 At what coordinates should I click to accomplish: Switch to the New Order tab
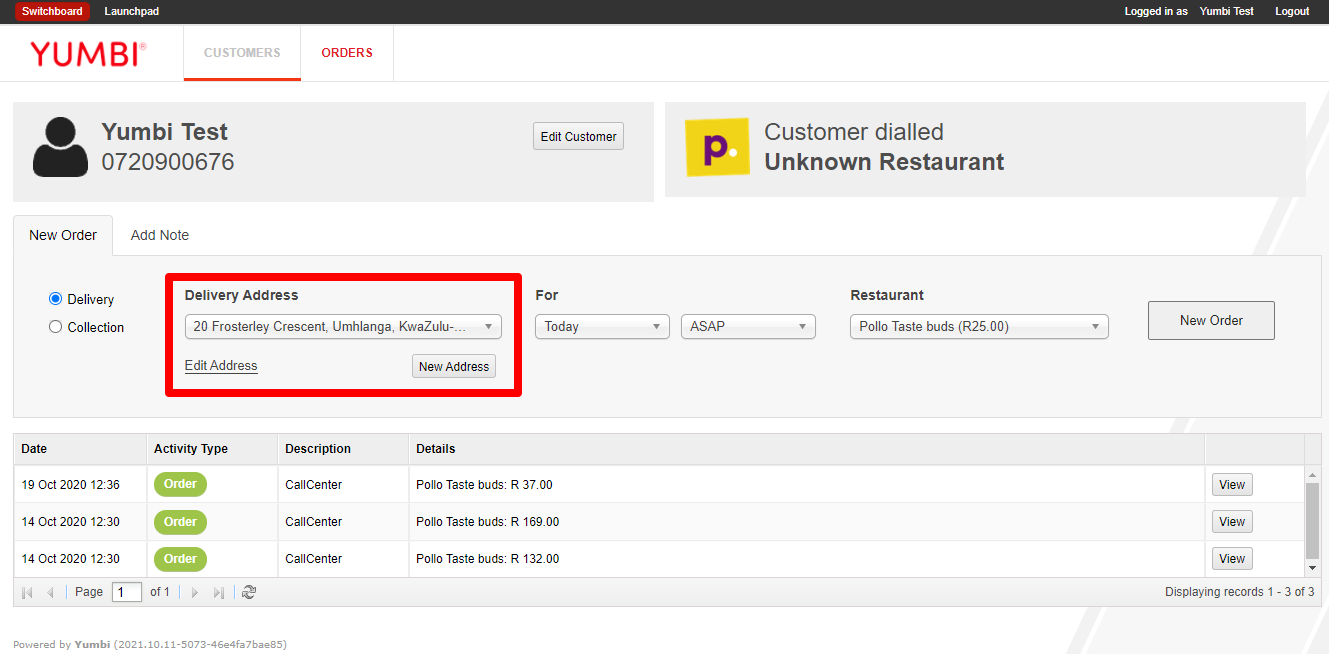63,235
